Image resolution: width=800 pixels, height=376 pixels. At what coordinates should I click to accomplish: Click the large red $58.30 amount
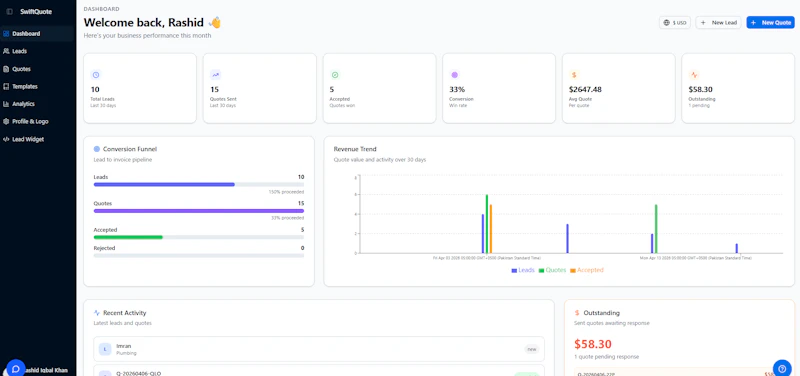click(x=593, y=344)
